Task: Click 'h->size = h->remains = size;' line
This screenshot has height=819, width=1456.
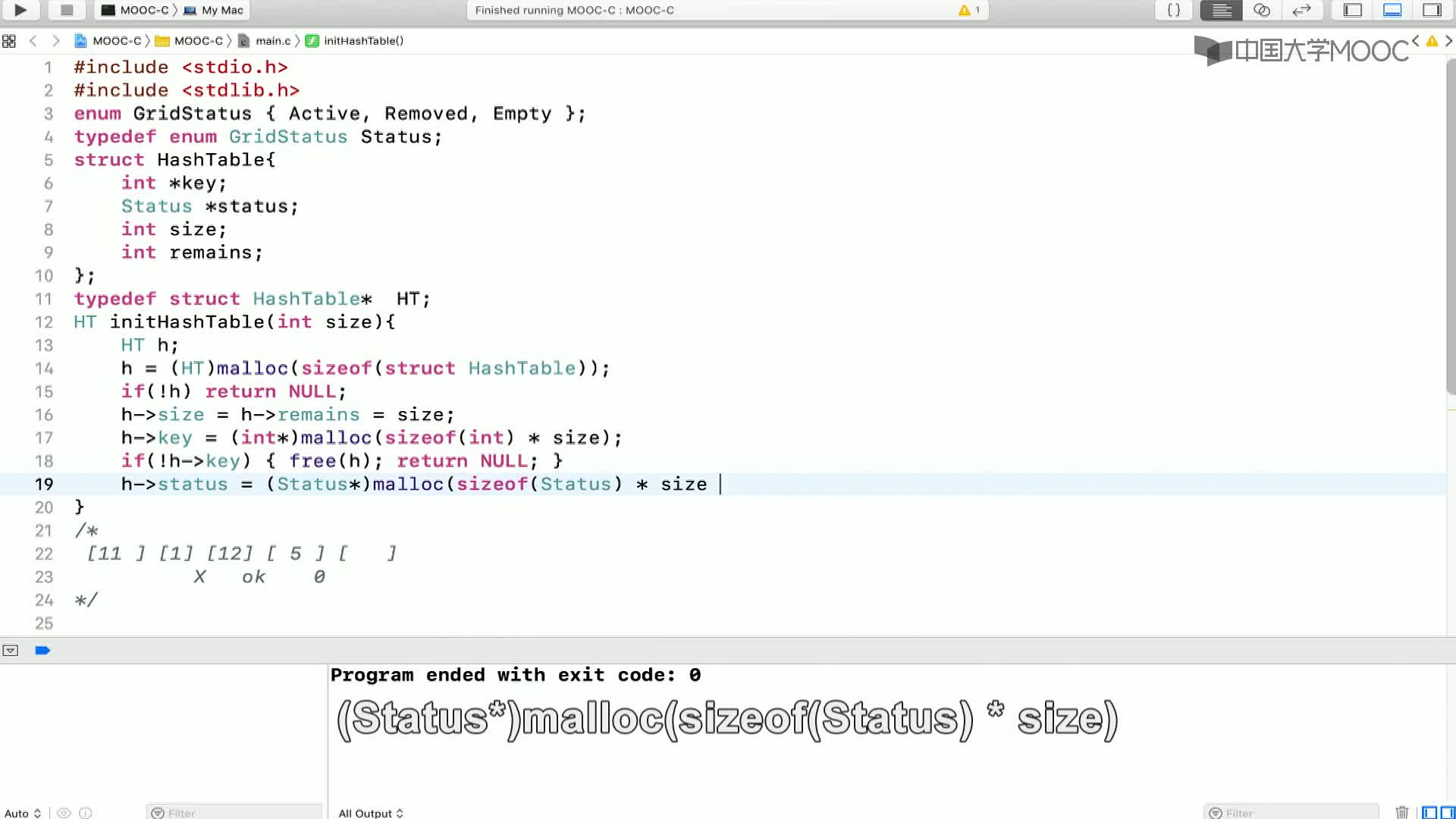Action: coord(287,415)
